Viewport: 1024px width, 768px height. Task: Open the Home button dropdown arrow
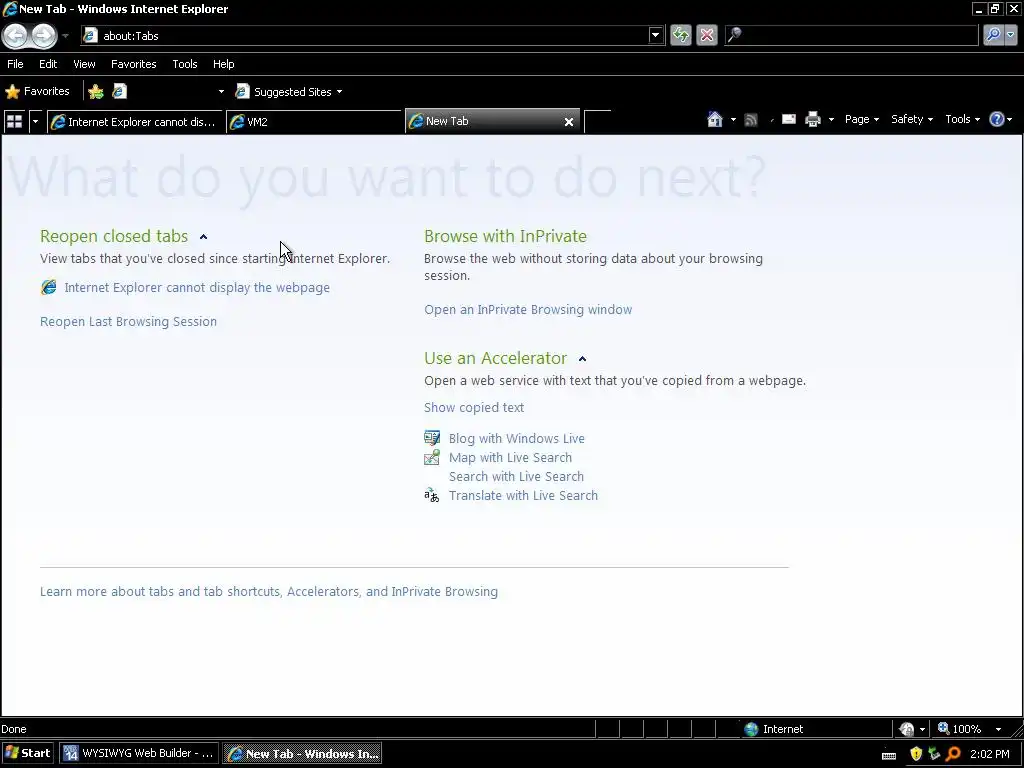tap(733, 120)
